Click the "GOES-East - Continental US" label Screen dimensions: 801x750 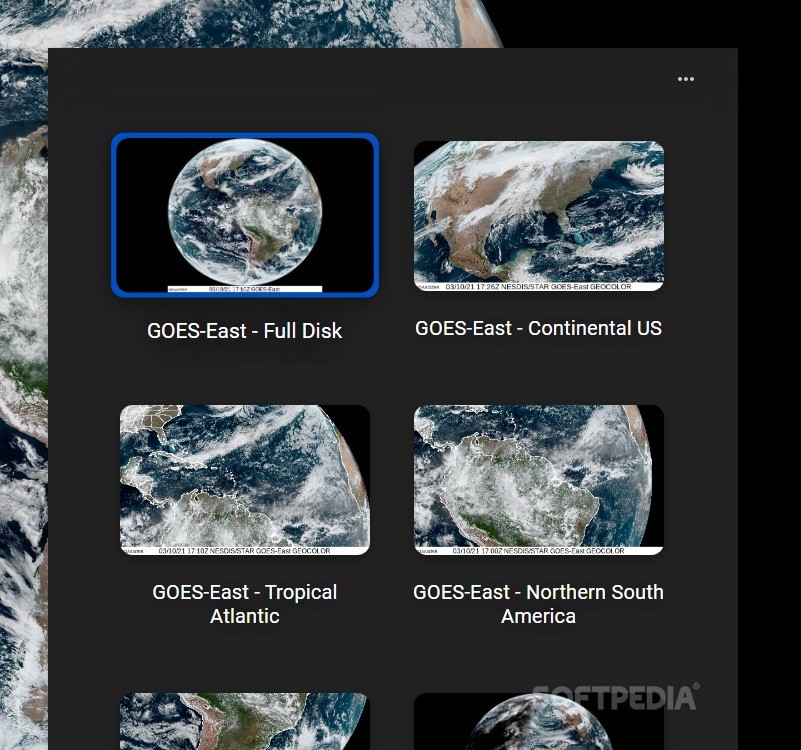538,328
